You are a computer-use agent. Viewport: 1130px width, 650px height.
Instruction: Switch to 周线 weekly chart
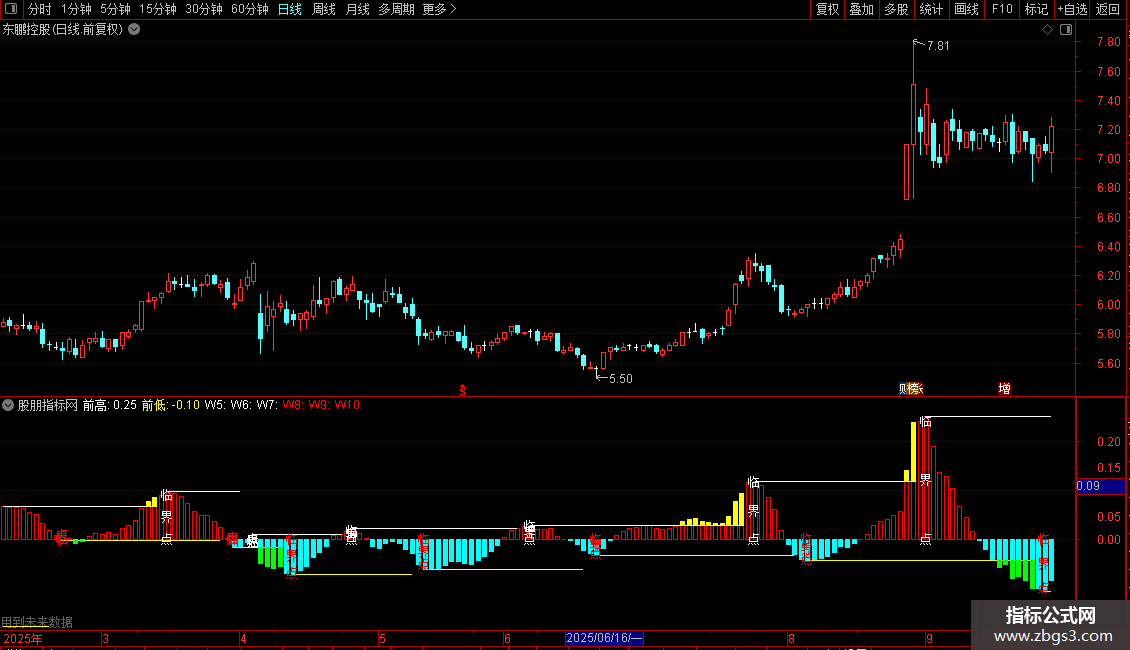pos(324,9)
